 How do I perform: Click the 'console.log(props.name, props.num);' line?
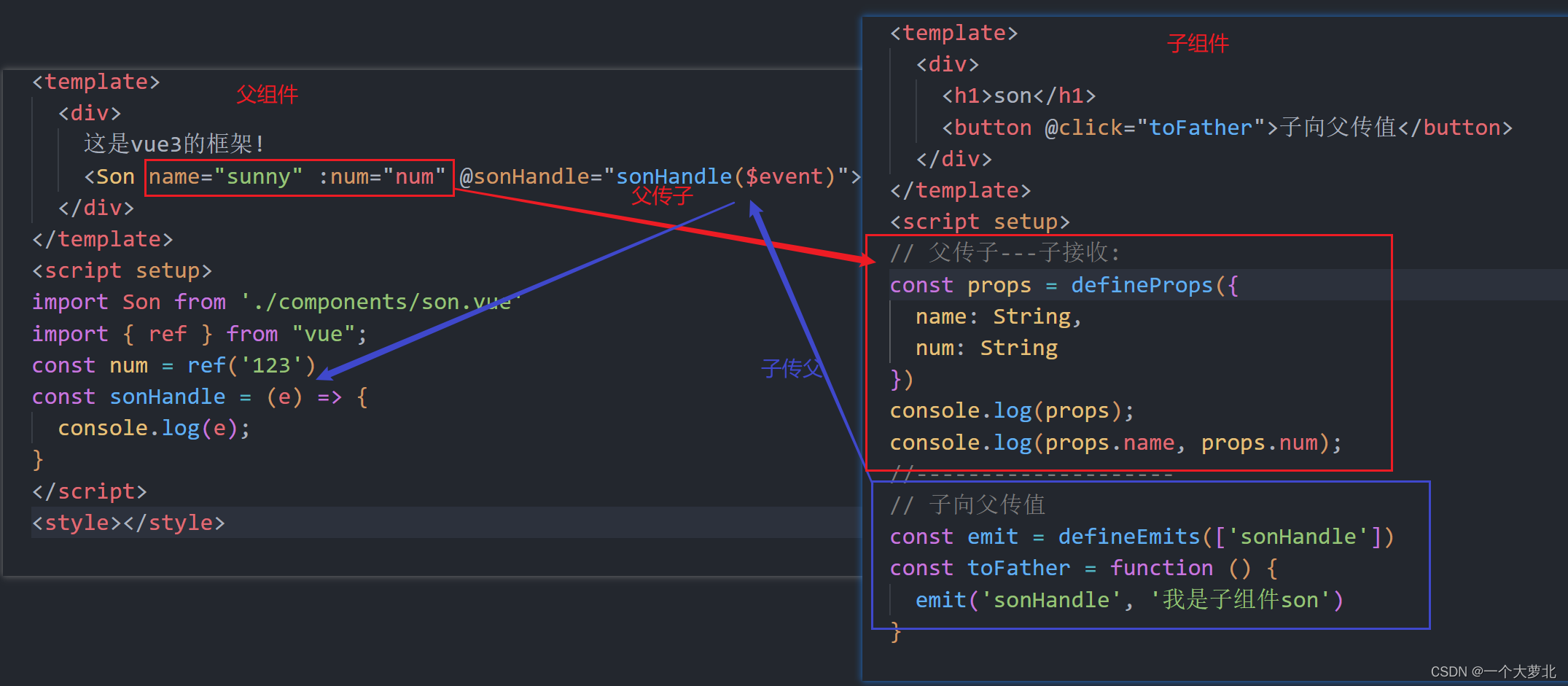coord(1115,443)
